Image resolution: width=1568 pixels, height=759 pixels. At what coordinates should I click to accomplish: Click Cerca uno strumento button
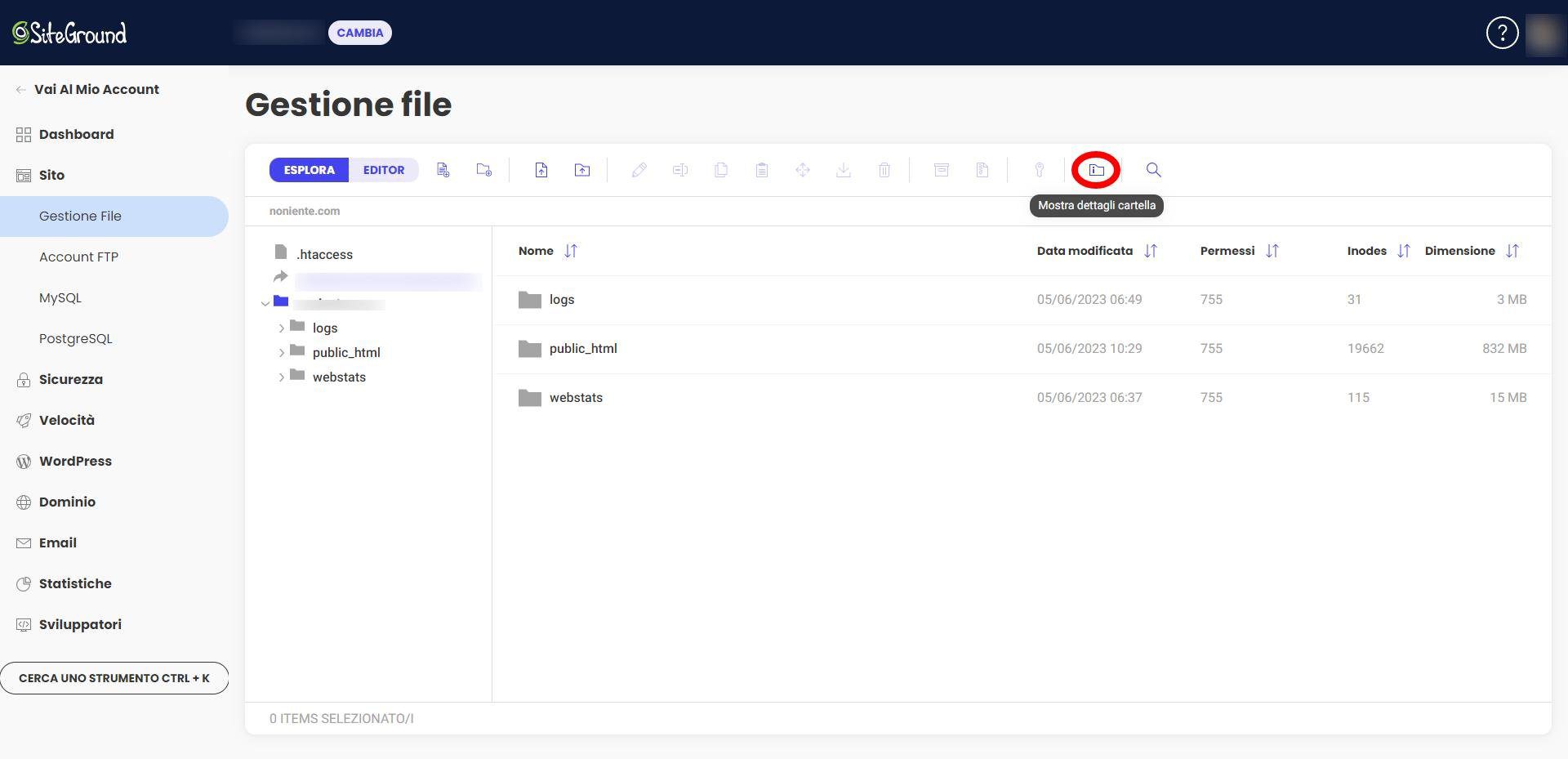click(x=114, y=678)
